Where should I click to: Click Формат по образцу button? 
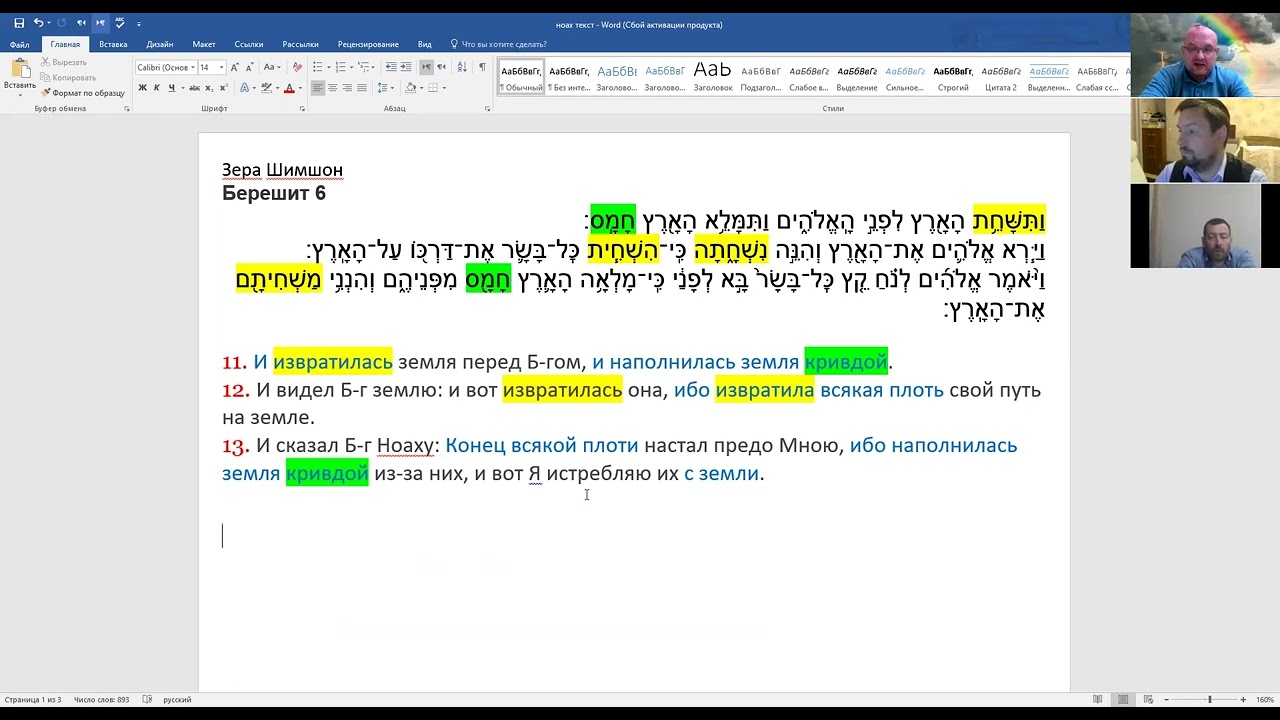pos(83,93)
